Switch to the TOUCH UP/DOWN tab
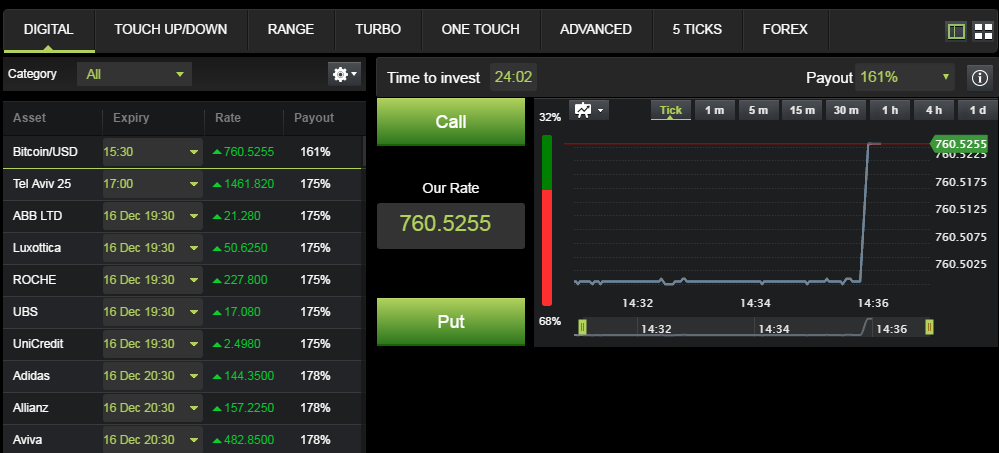Image resolution: width=999 pixels, height=453 pixels. [x=171, y=29]
